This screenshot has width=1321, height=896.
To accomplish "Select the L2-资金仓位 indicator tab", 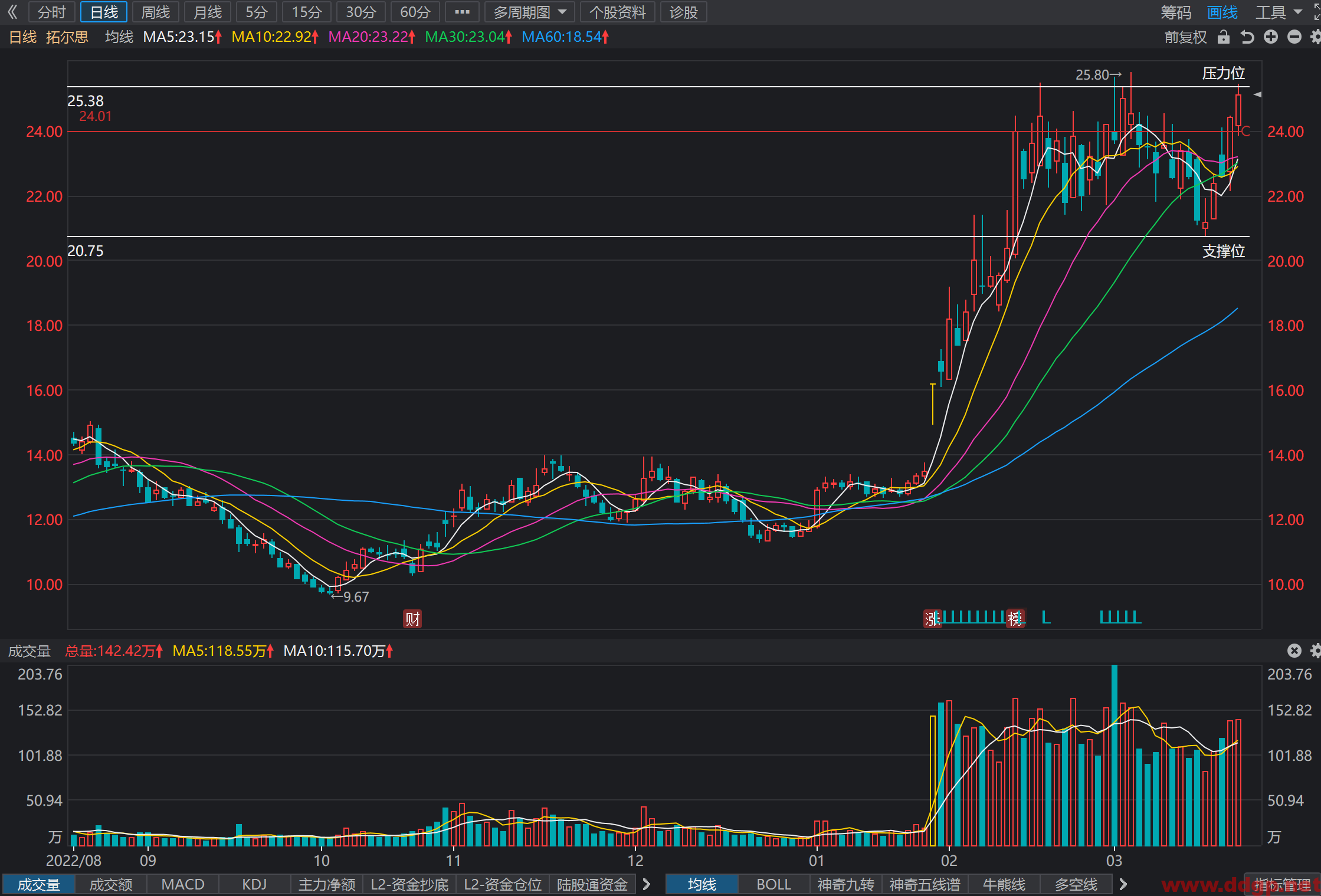I will click(x=503, y=884).
